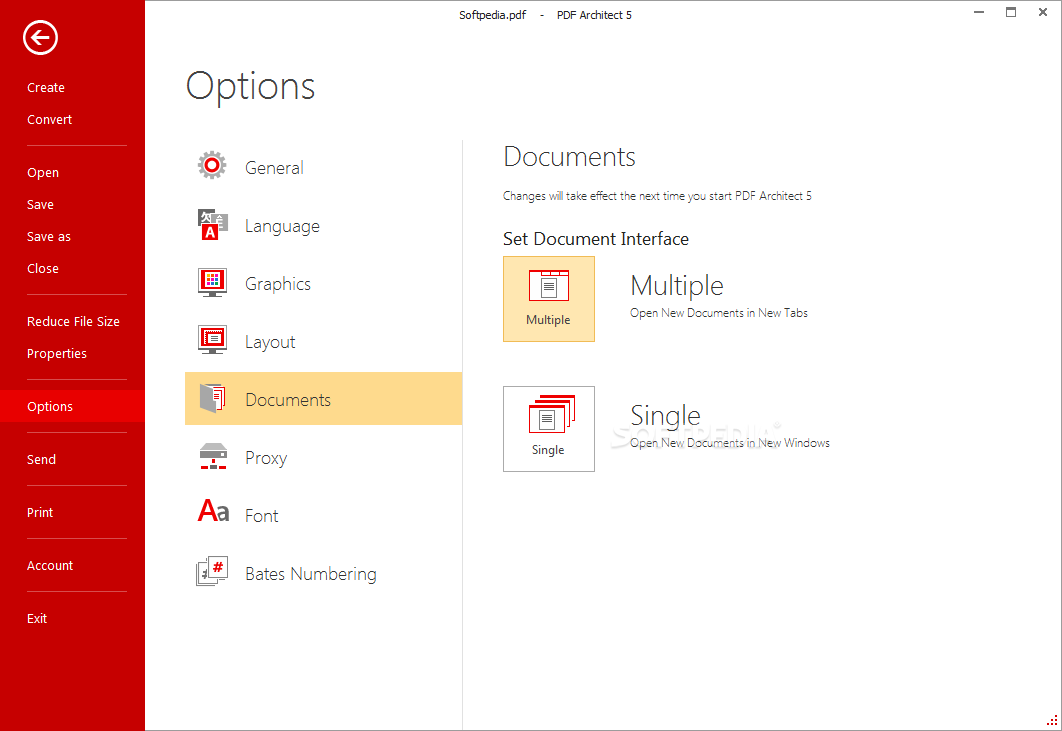The width and height of the screenshot is (1062, 731).
Task: Select the Multiple document interface tile
Action: (x=549, y=299)
